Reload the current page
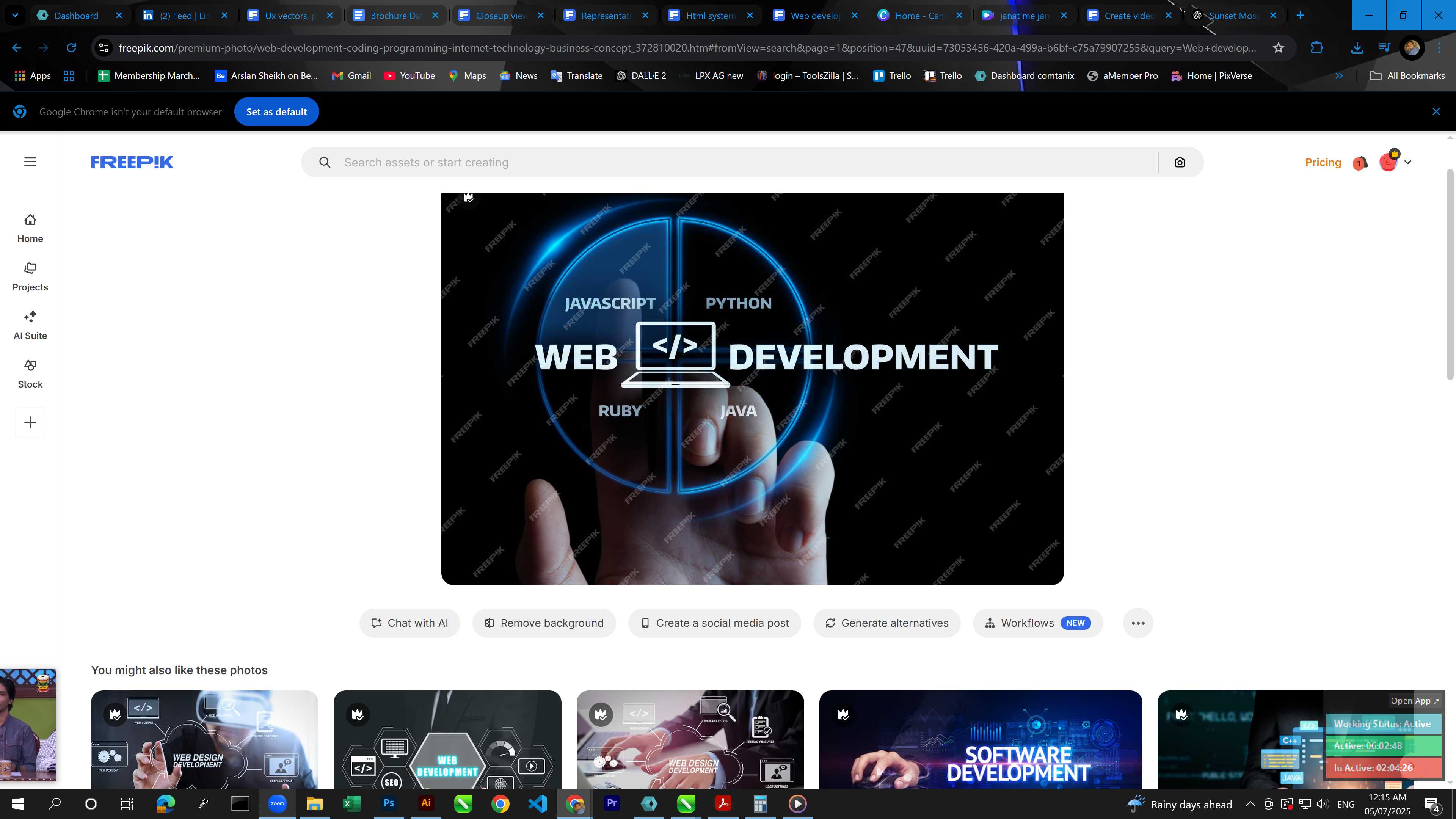This screenshot has width=1456, height=819. click(71, 48)
